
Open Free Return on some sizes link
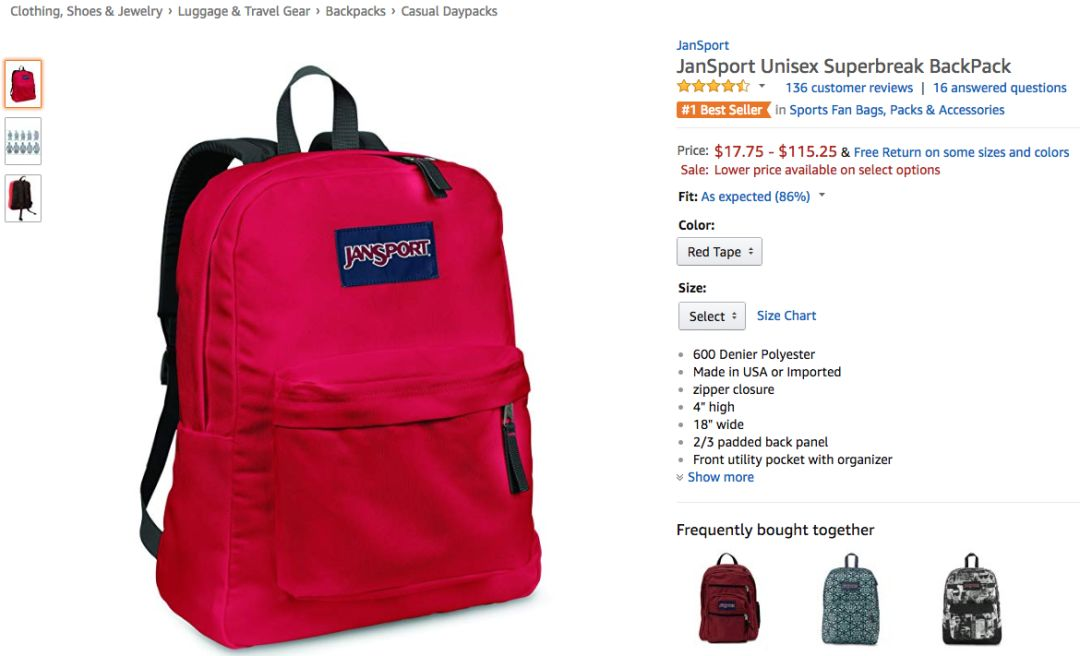click(x=961, y=152)
